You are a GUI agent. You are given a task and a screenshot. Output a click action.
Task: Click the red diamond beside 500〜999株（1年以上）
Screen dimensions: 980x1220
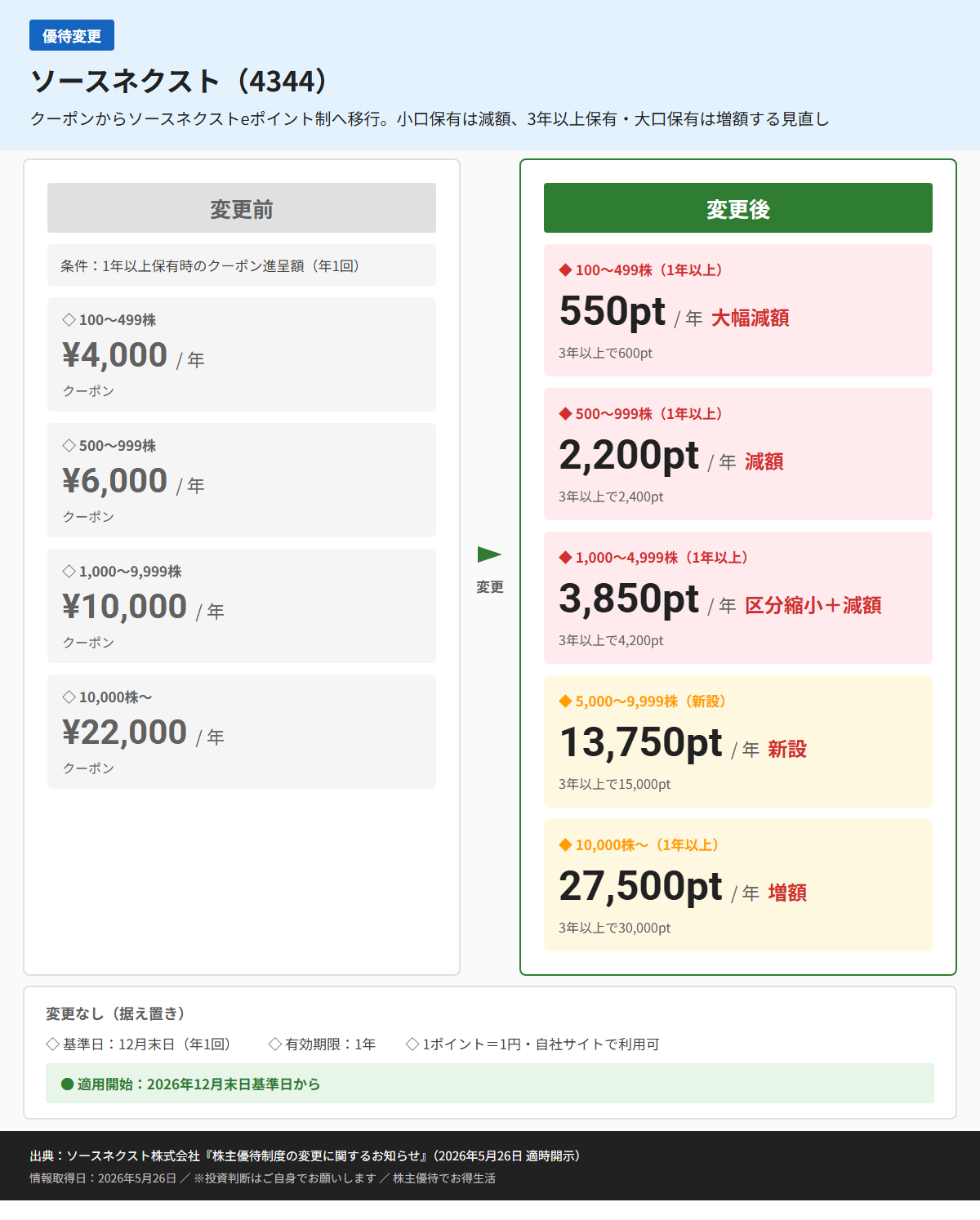coord(565,414)
